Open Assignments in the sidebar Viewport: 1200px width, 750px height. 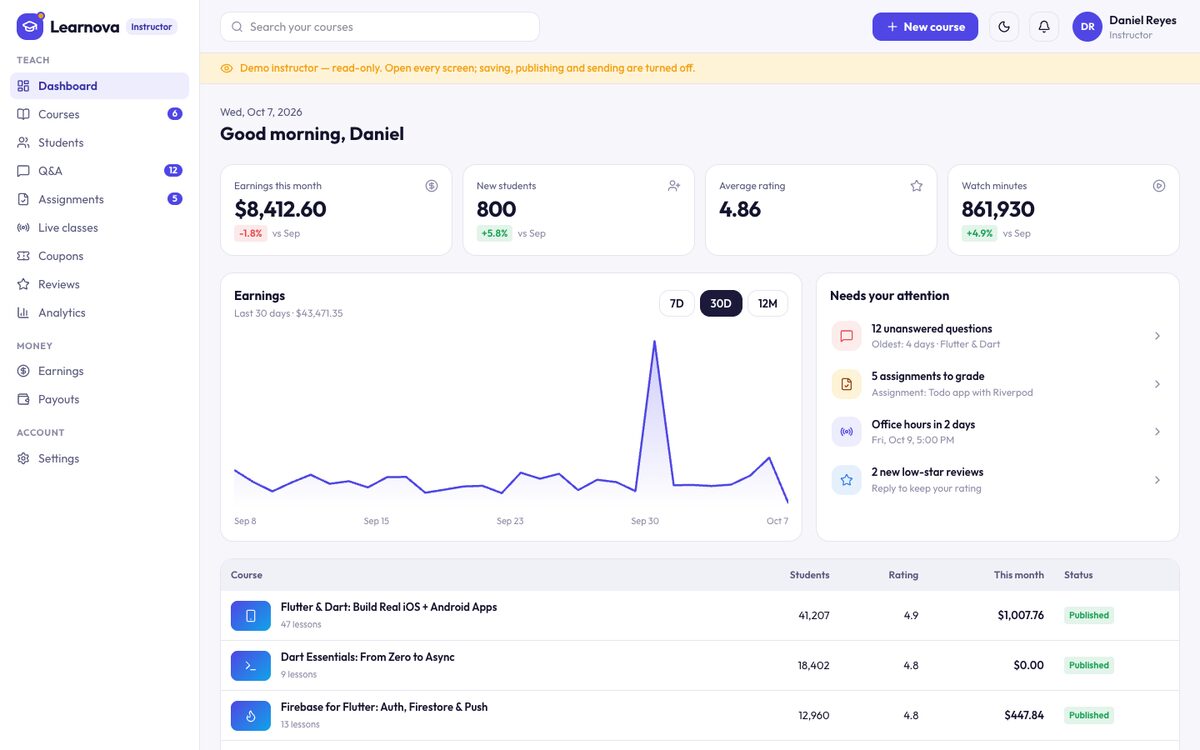[x=99, y=199]
